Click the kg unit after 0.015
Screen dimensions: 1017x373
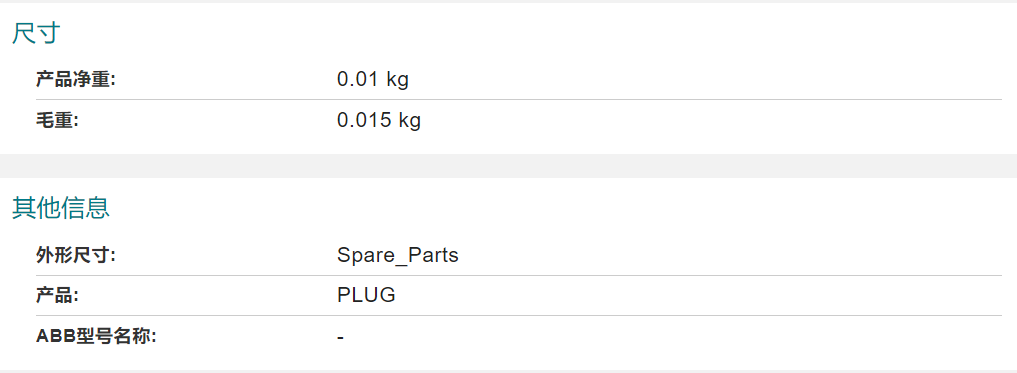coord(409,121)
